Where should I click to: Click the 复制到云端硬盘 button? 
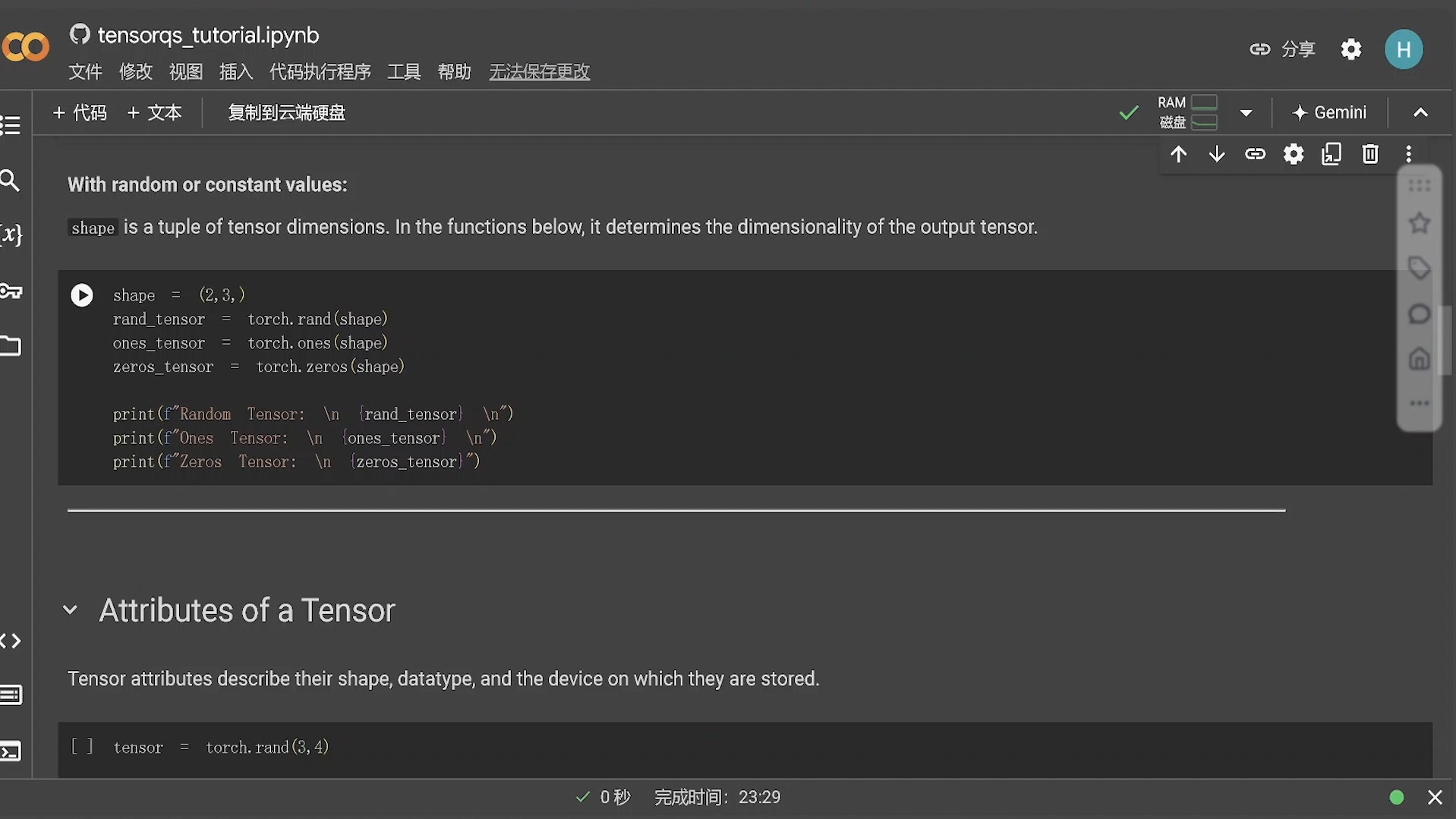[x=287, y=113]
